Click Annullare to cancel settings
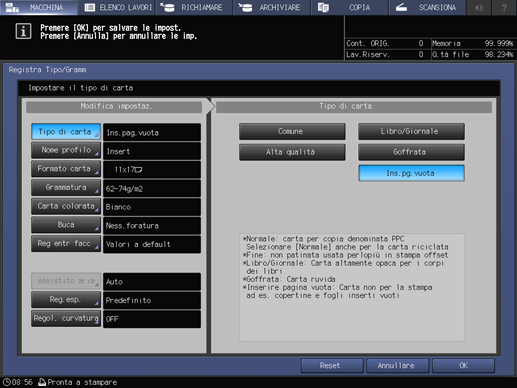Screen dimensions: 517x388 pos(398,366)
